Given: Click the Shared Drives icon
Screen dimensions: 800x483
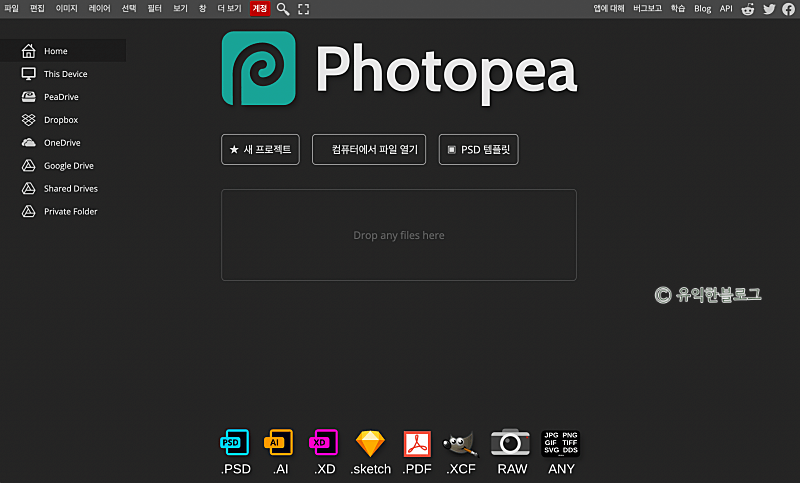Looking at the screenshot, I should tap(29, 189).
